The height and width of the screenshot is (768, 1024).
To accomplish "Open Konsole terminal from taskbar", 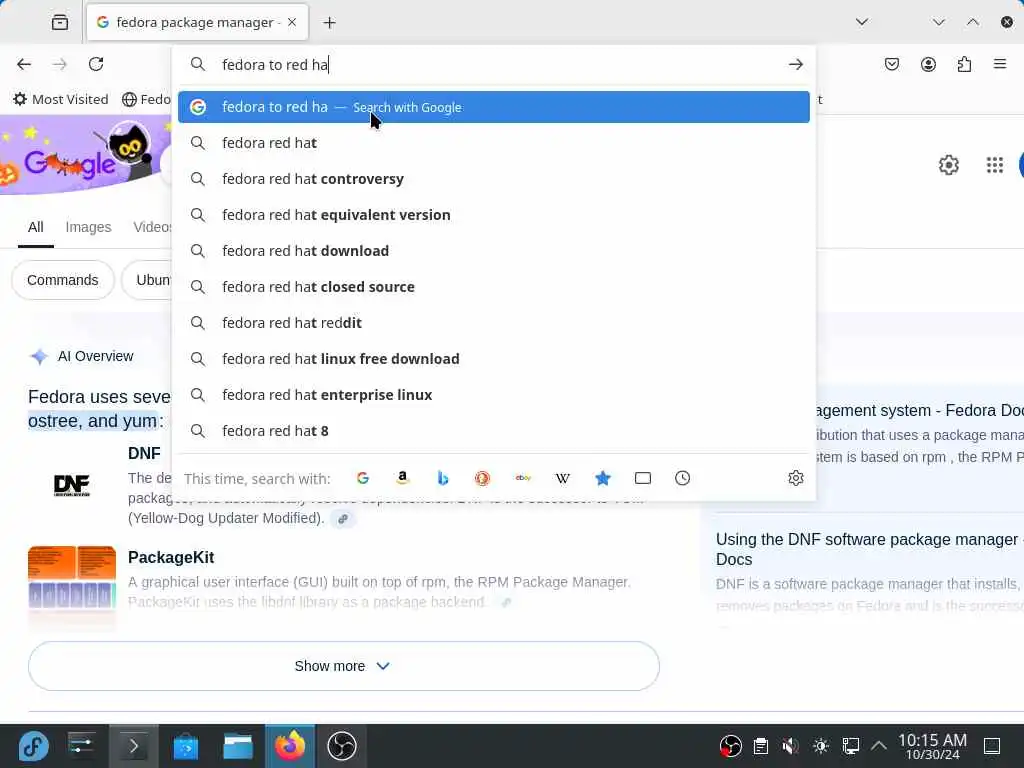I will [133, 746].
